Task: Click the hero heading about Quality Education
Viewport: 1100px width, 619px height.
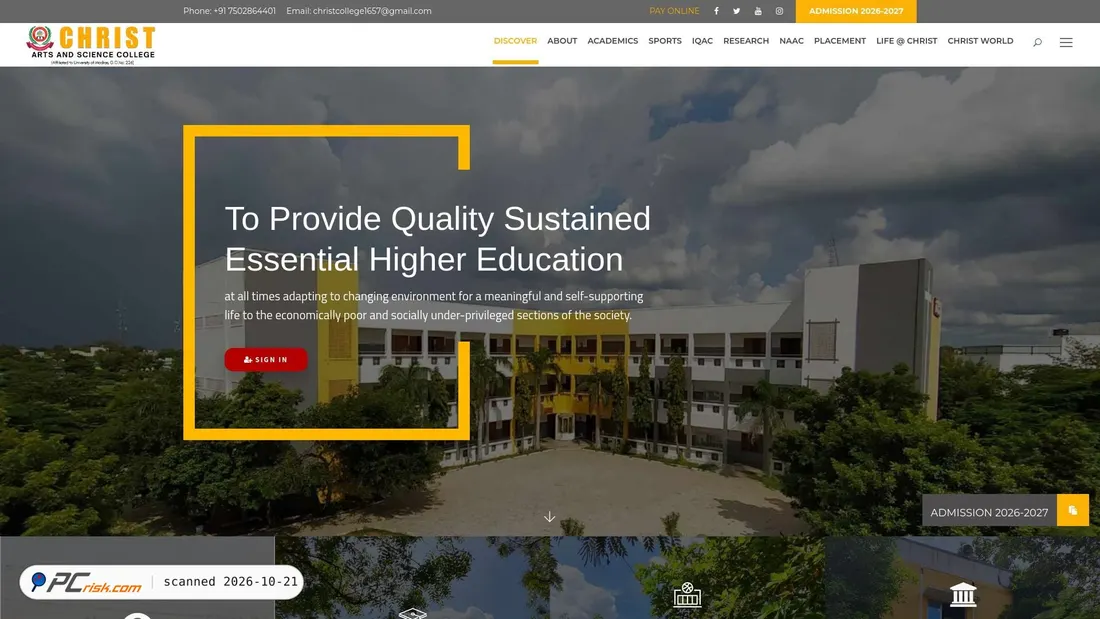Action: pyautogui.click(x=438, y=239)
